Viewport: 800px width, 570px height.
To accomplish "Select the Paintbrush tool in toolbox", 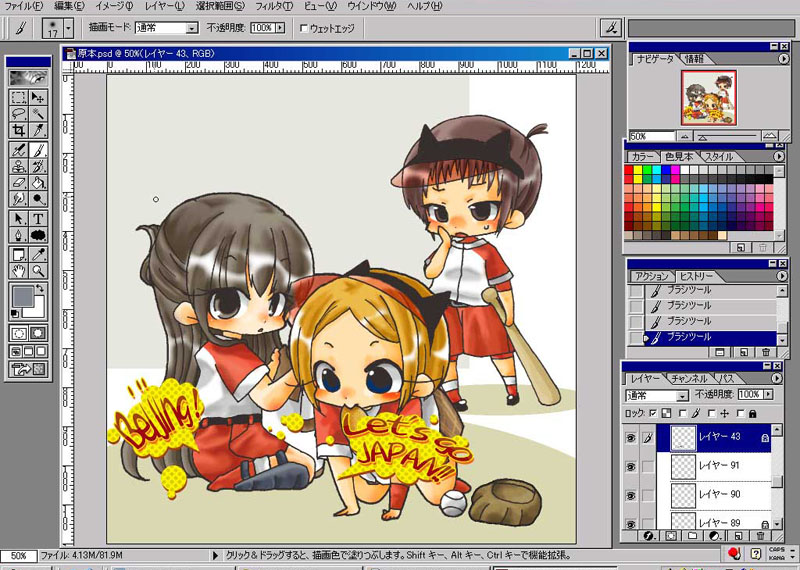I will pos(38,150).
